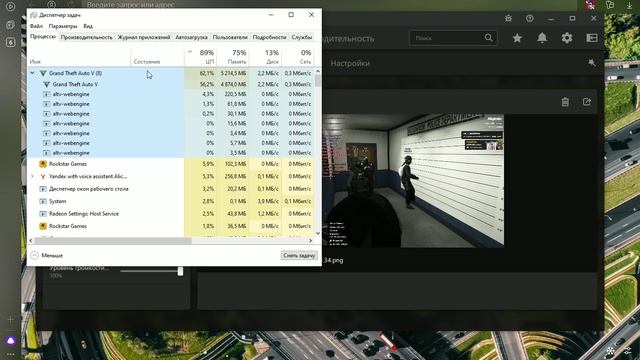
Task: Open the help question-mark icon in Radeon title bar
Action: tap(530, 18)
